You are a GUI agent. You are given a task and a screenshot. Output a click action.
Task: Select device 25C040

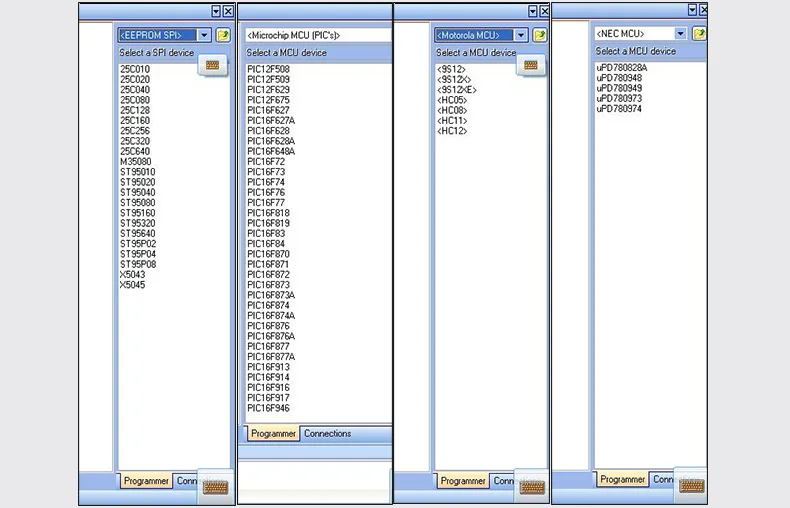pyautogui.click(x=135, y=90)
